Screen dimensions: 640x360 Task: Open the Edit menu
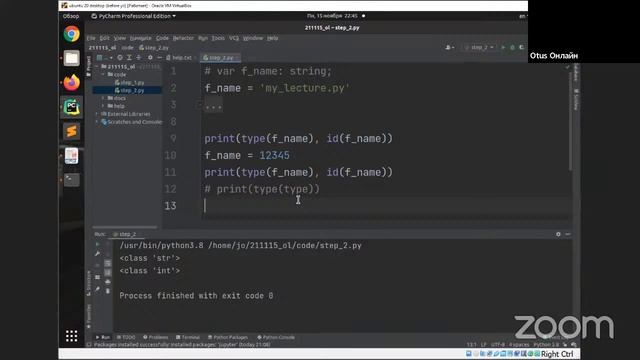(x=104, y=38)
